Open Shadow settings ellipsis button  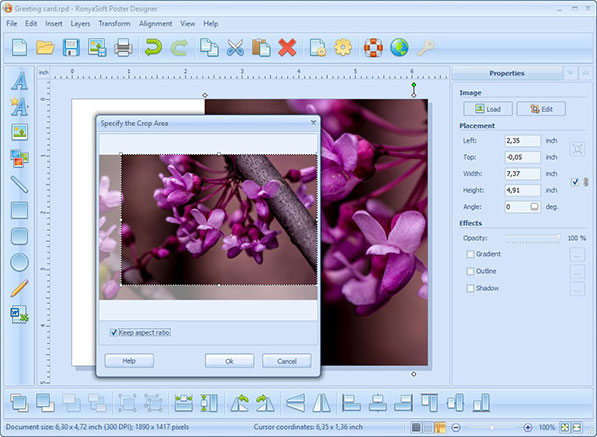577,289
